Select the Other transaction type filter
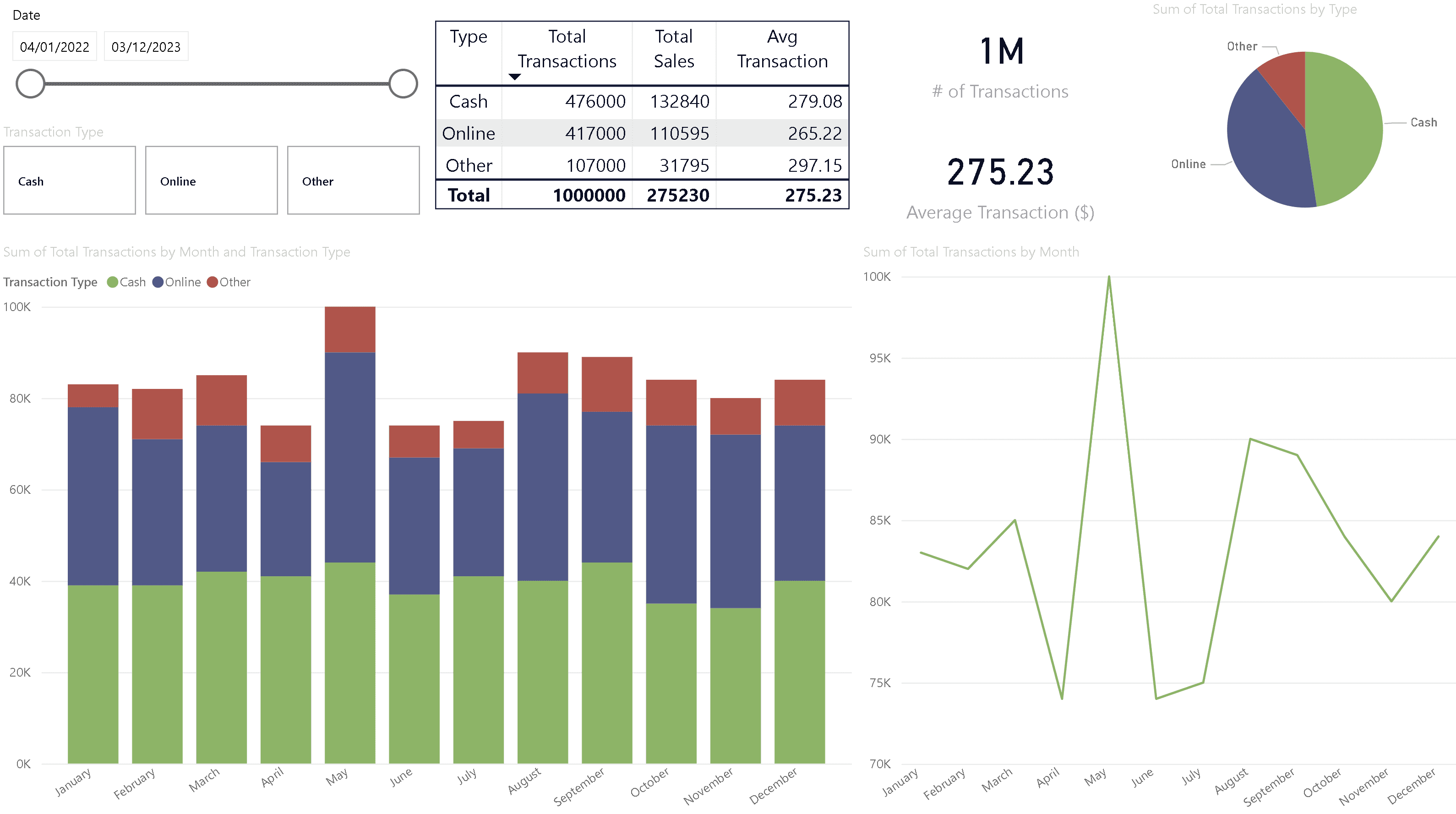Viewport: 1456px width, 814px height. click(x=353, y=180)
